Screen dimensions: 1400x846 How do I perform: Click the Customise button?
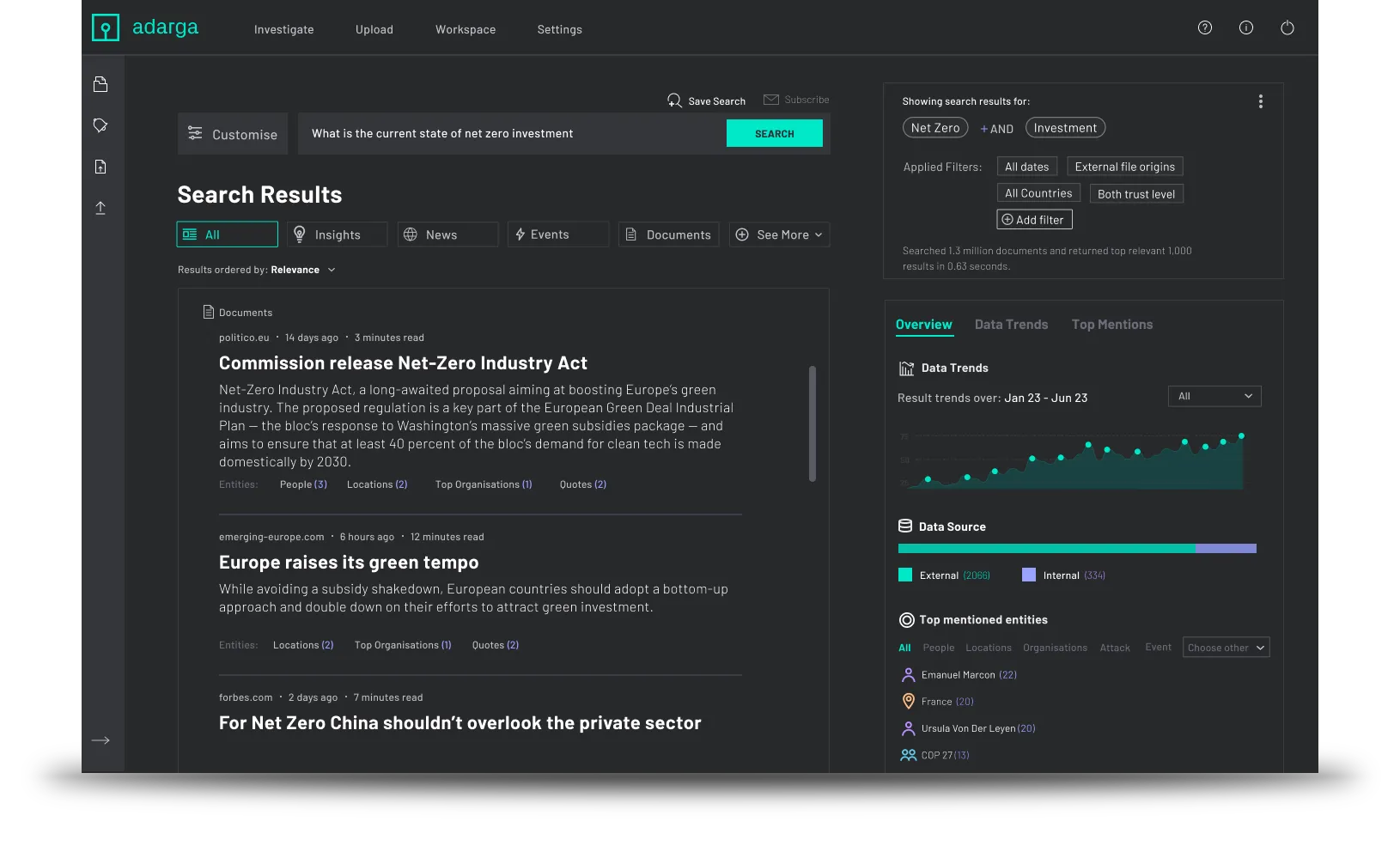point(233,134)
